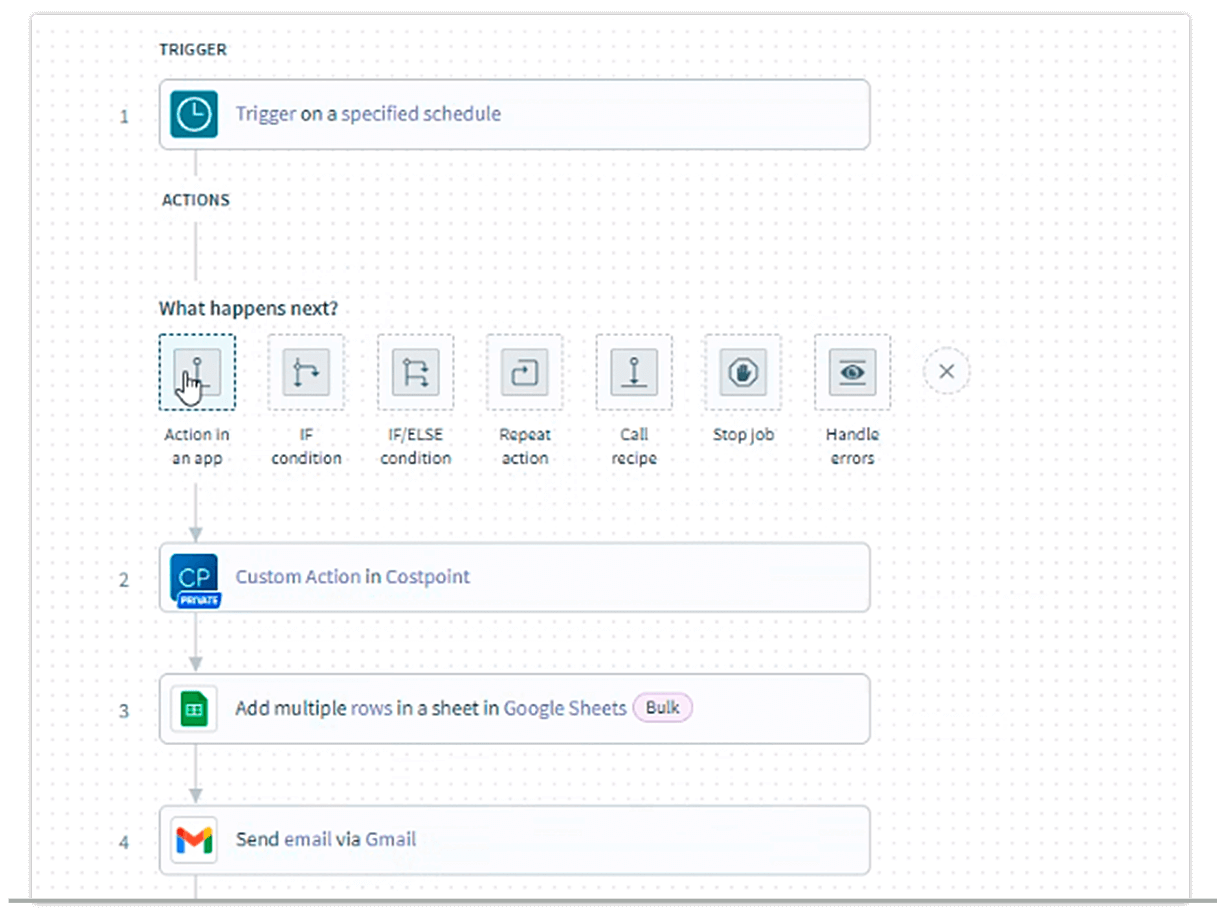Select the Repeat action icon
This screenshot has width=1224, height=914.
click(524, 372)
